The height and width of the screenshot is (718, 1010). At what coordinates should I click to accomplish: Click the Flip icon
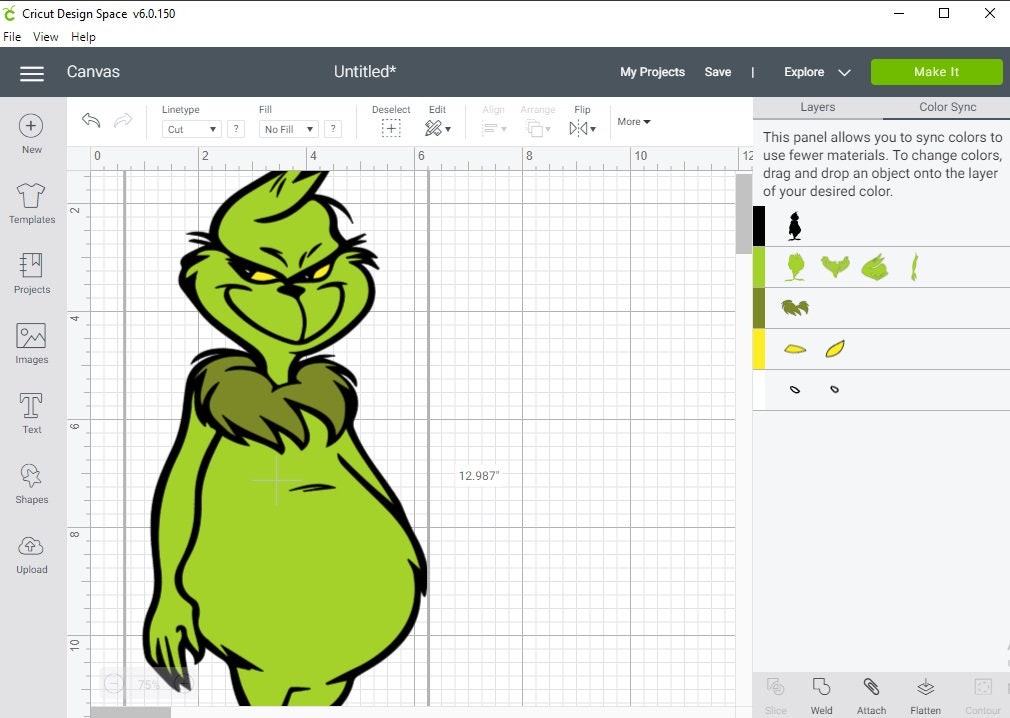pos(582,129)
